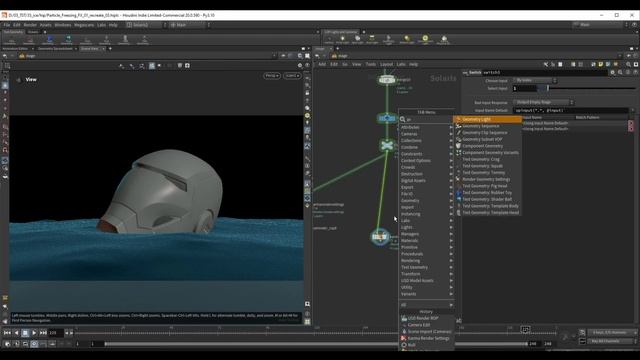
Task: Switch to Geometry Spreadsheet pane tab
Action: click(55, 49)
